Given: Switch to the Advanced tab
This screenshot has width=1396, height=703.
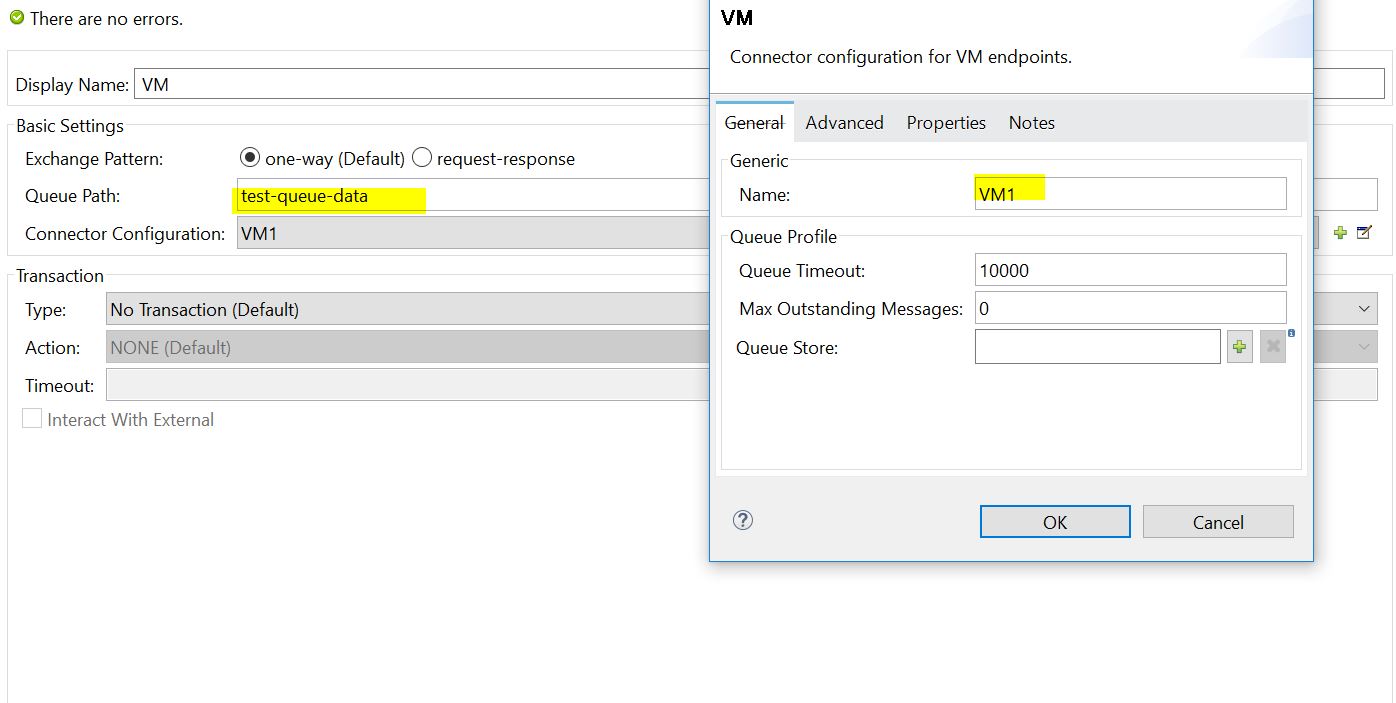Looking at the screenshot, I should coord(844,123).
